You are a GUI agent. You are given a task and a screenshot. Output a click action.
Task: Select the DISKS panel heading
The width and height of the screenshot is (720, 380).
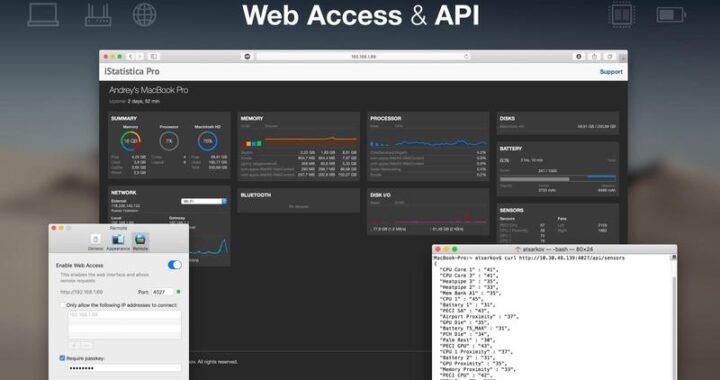[x=507, y=118]
